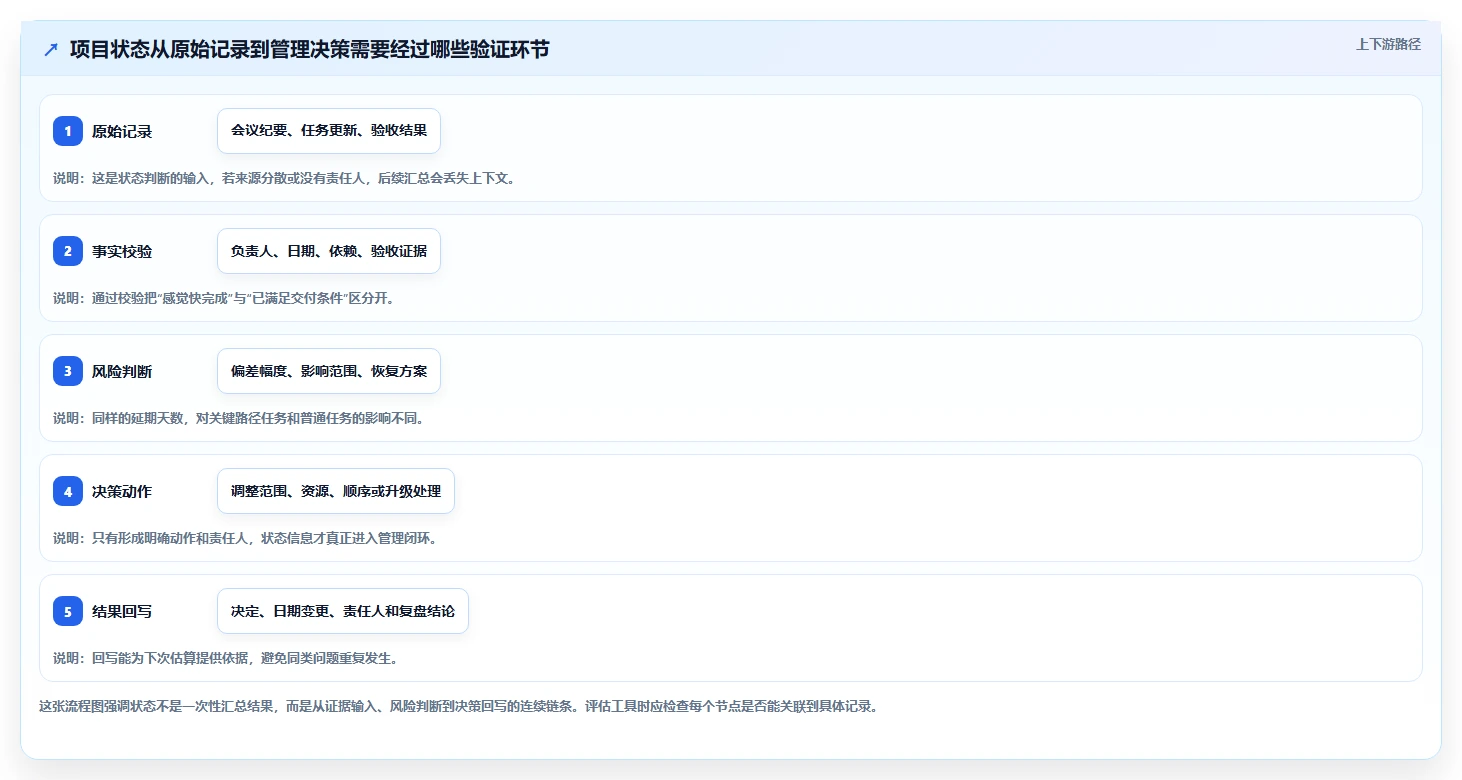Click the 决定、日期变更、责任人和复盘结论 chip
The width and height of the screenshot is (1462, 780).
[343, 611]
